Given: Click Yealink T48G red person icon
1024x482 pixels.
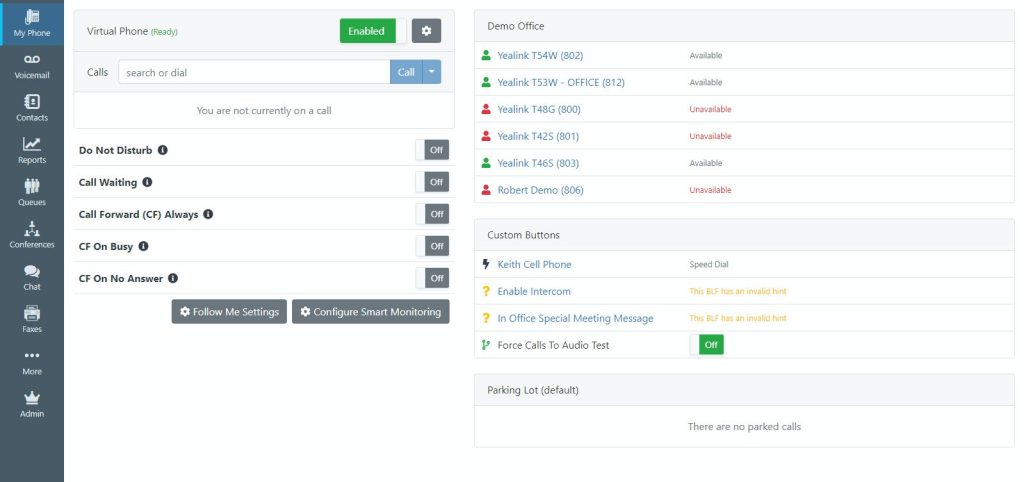Looking at the screenshot, I should click(486, 109).
